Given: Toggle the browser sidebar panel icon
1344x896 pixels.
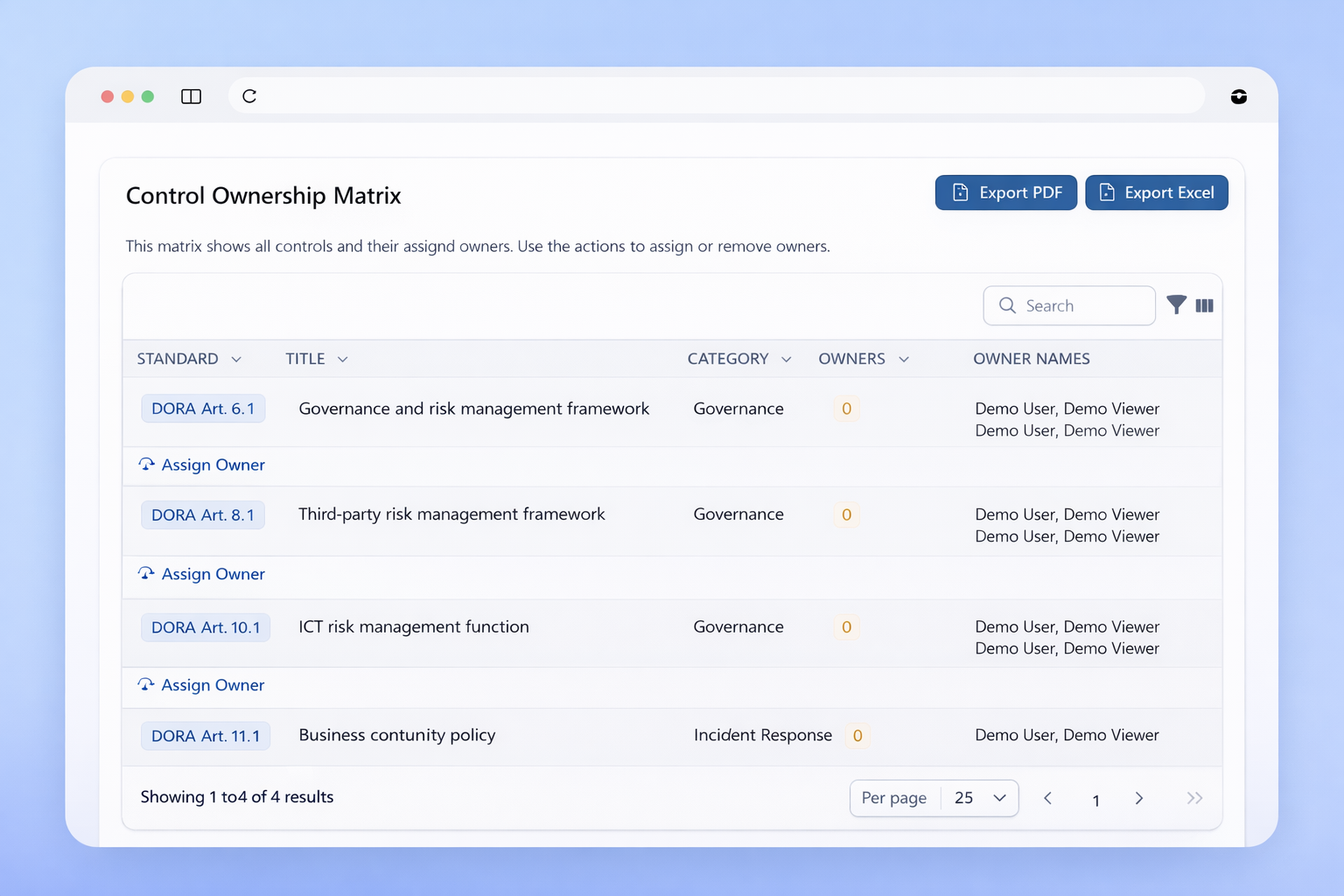Looking at the screenshot, I should pos(191,96).
